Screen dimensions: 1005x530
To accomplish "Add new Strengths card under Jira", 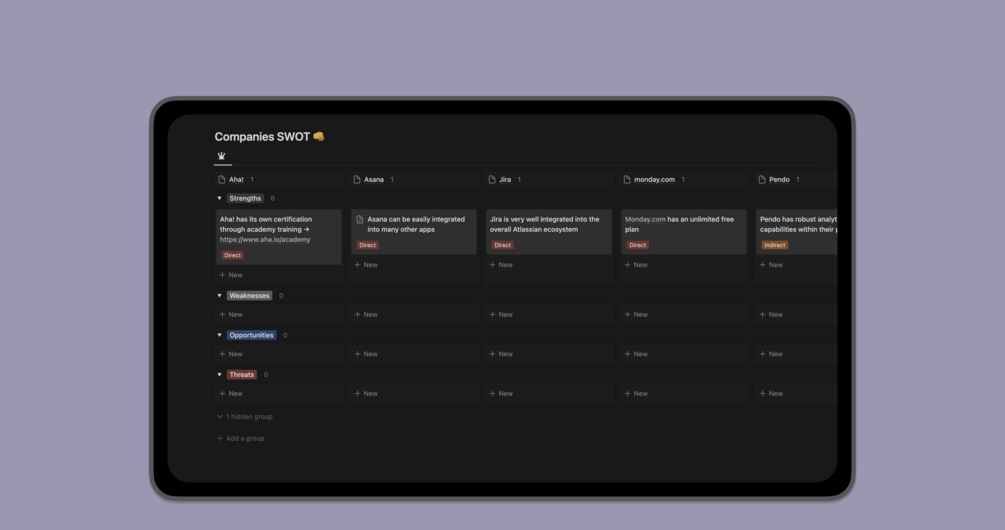I will coord(501,265).
